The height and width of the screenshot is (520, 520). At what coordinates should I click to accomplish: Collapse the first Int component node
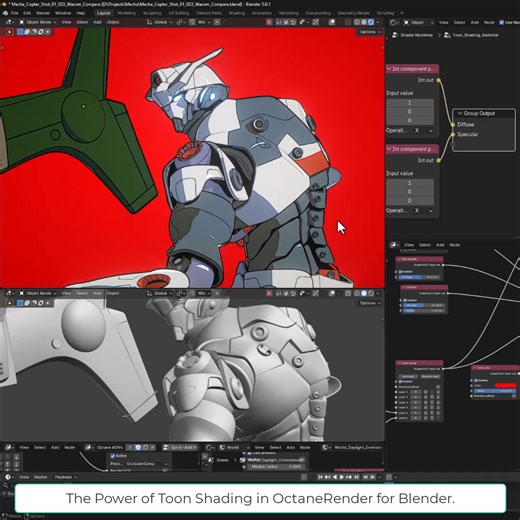[389, 69]
